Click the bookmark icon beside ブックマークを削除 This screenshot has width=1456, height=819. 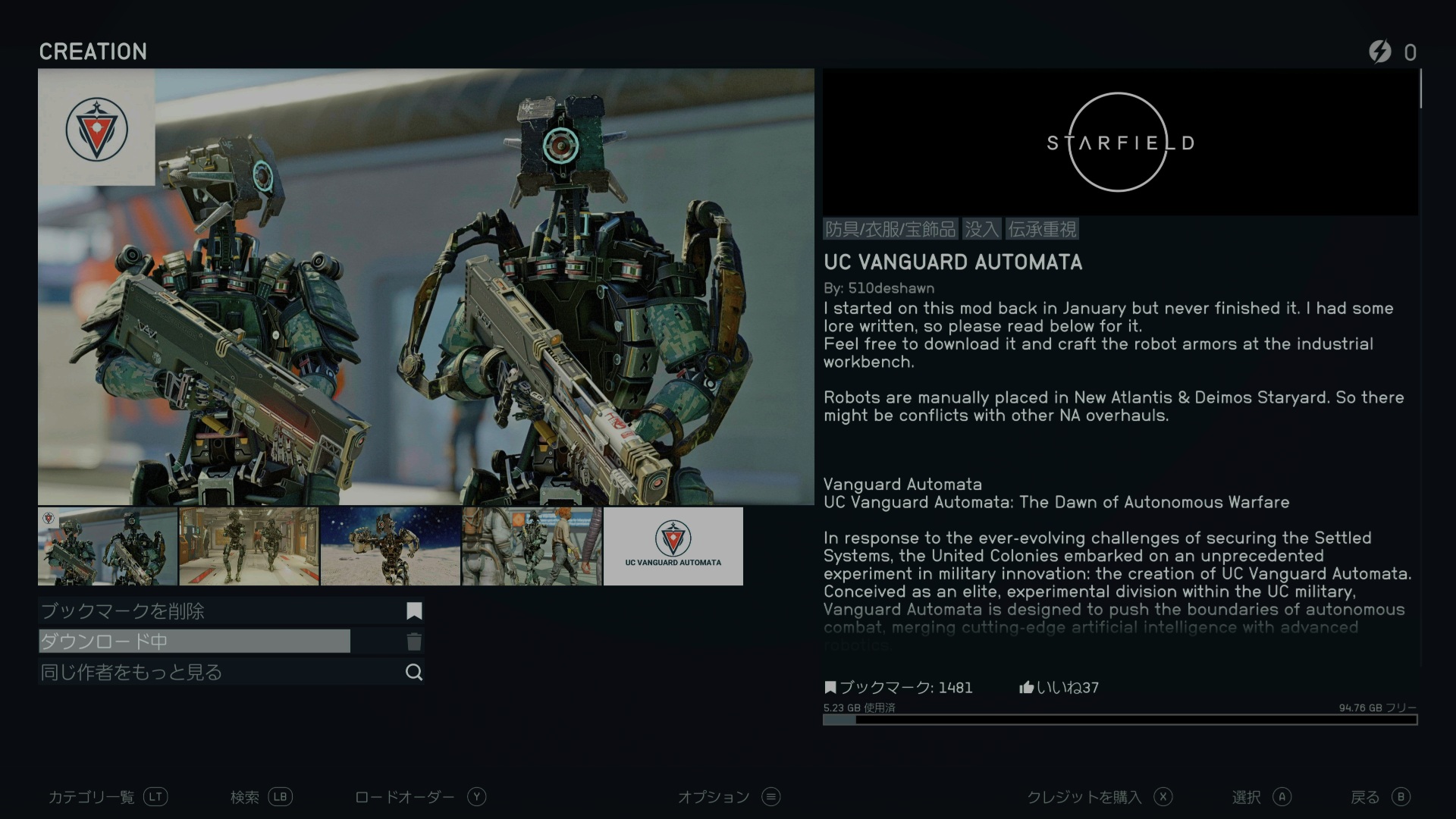[414, 611]
